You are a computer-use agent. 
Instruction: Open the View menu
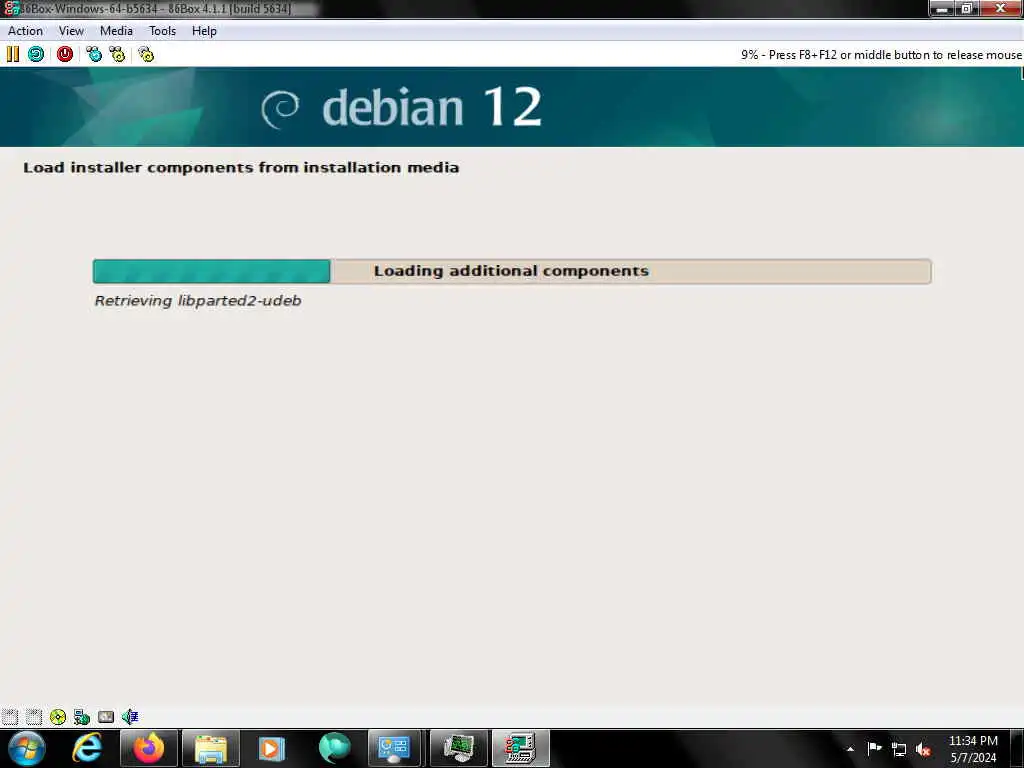point(71,31)
